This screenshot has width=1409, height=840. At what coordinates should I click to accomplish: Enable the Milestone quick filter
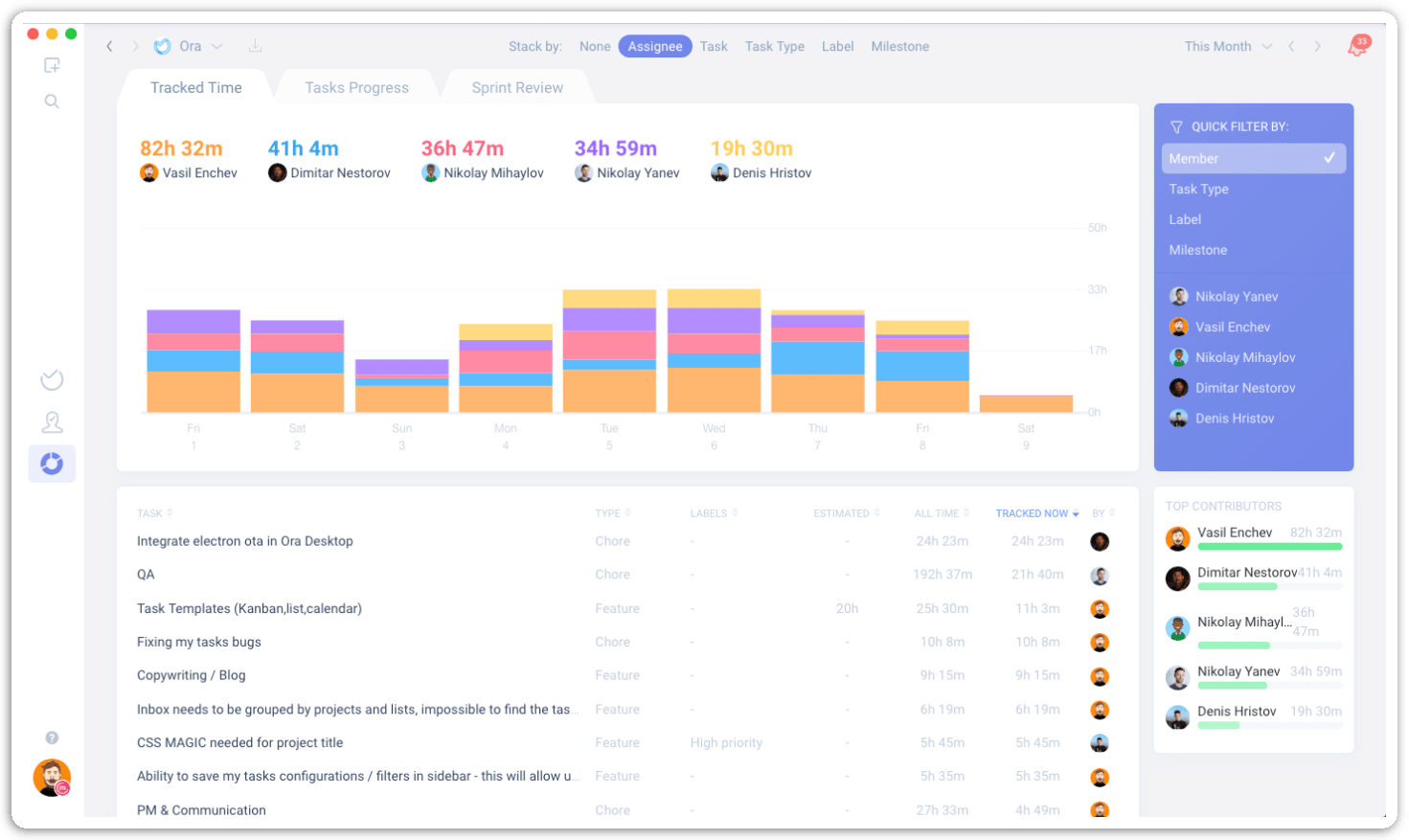click(1197, 250)
